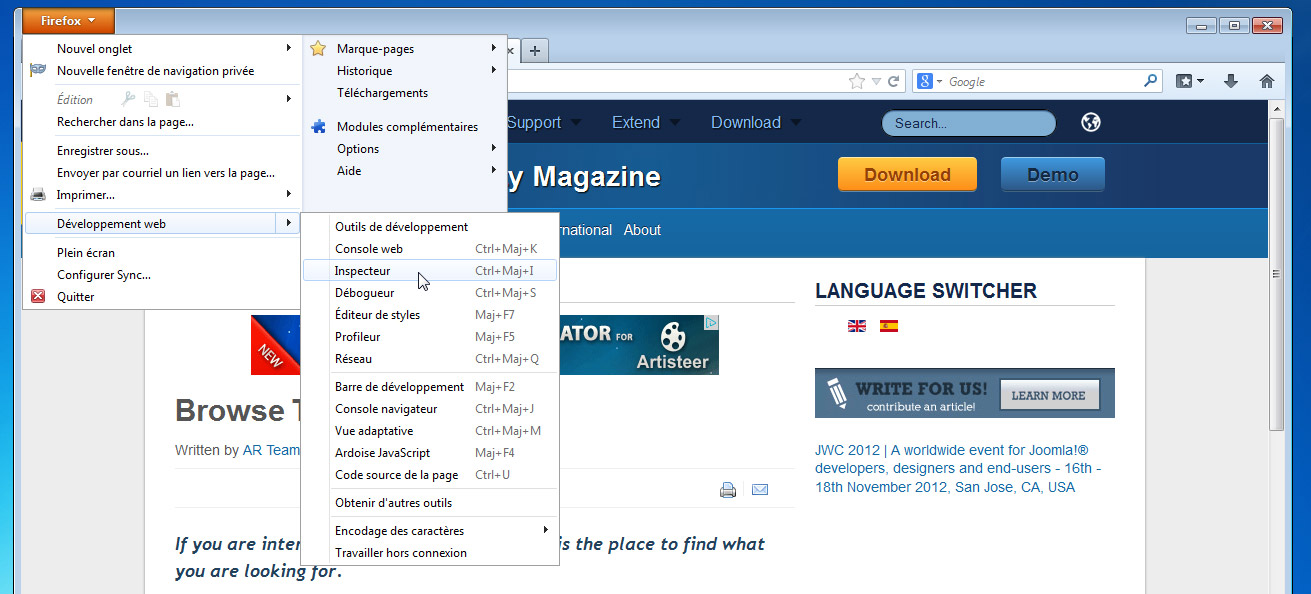Choose Enregistrer sous…

[103, 151]
